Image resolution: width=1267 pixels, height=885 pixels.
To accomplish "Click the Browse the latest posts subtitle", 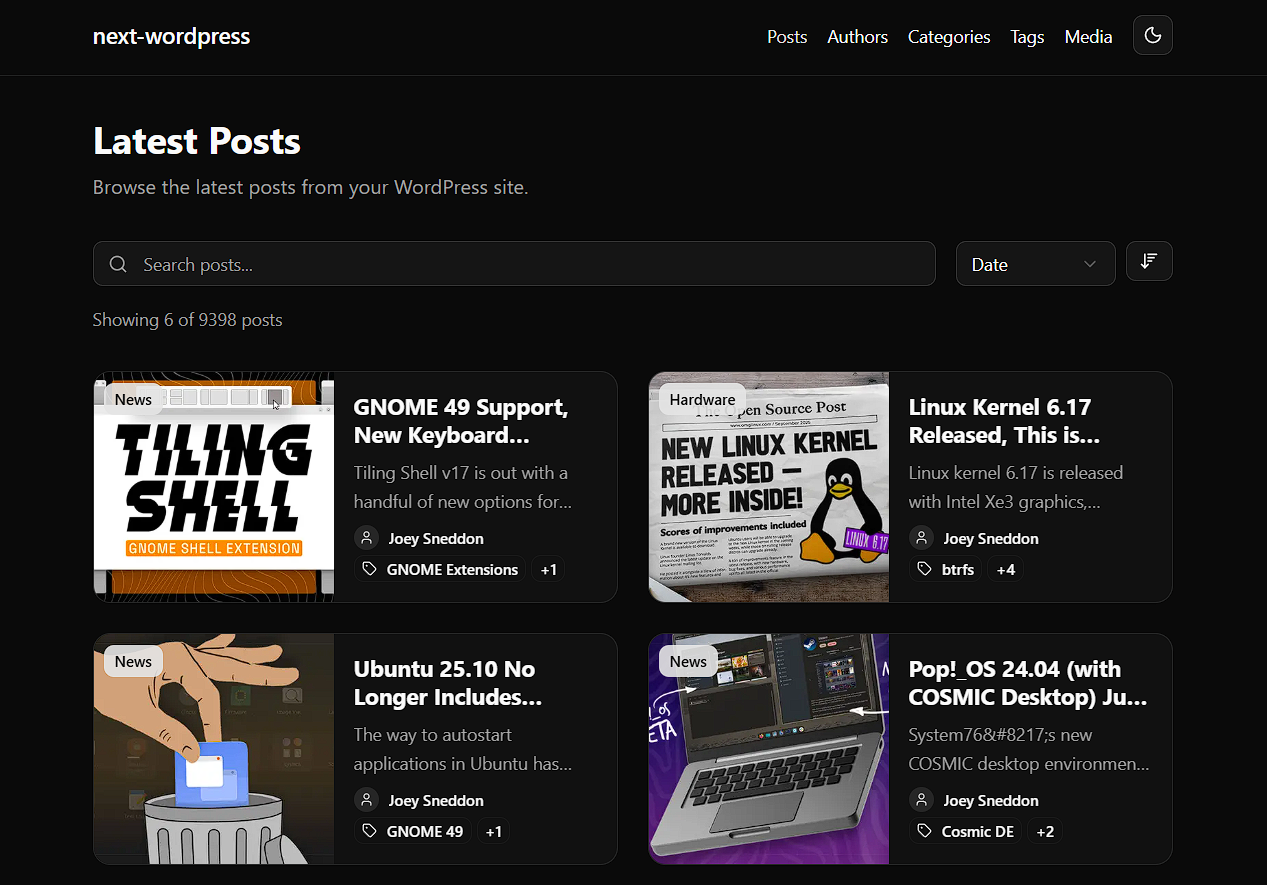I will tap(310, 187).
